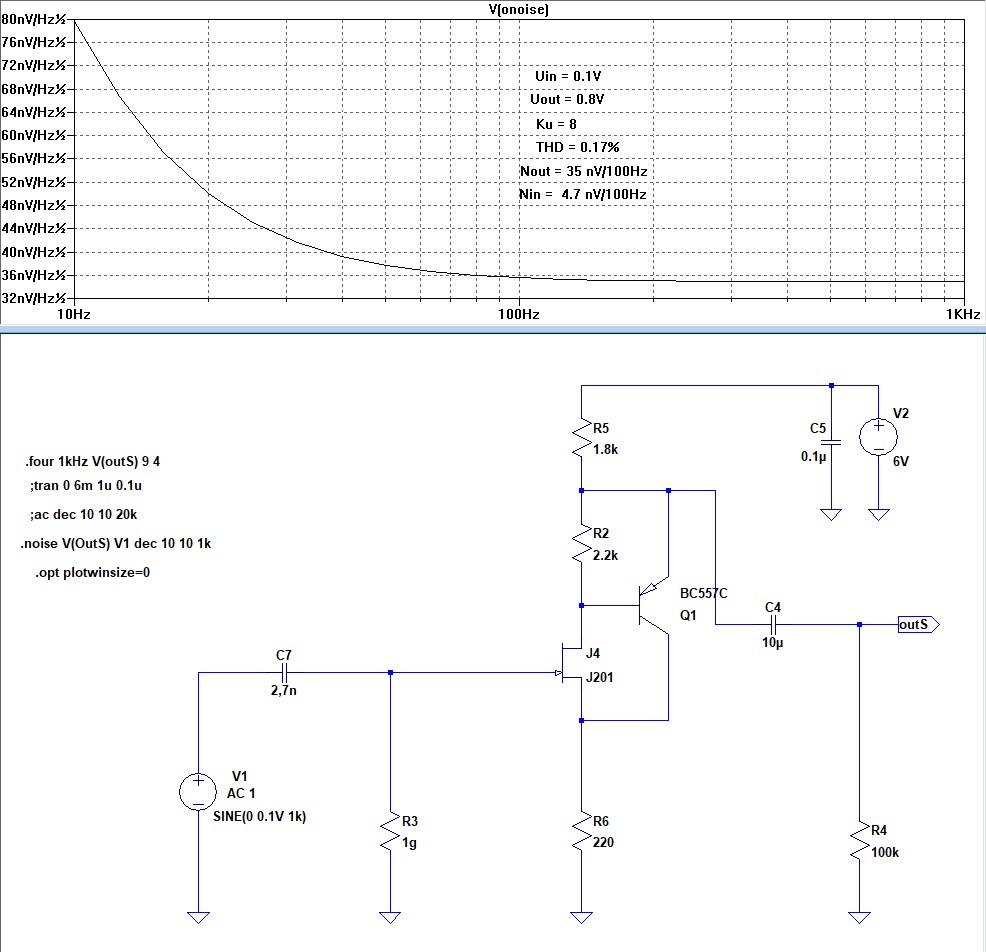The height and width of the screenshot is (952, 986).
Task: Click the C5 0.1µ decoupling capacitor
Action: [830, 442]
